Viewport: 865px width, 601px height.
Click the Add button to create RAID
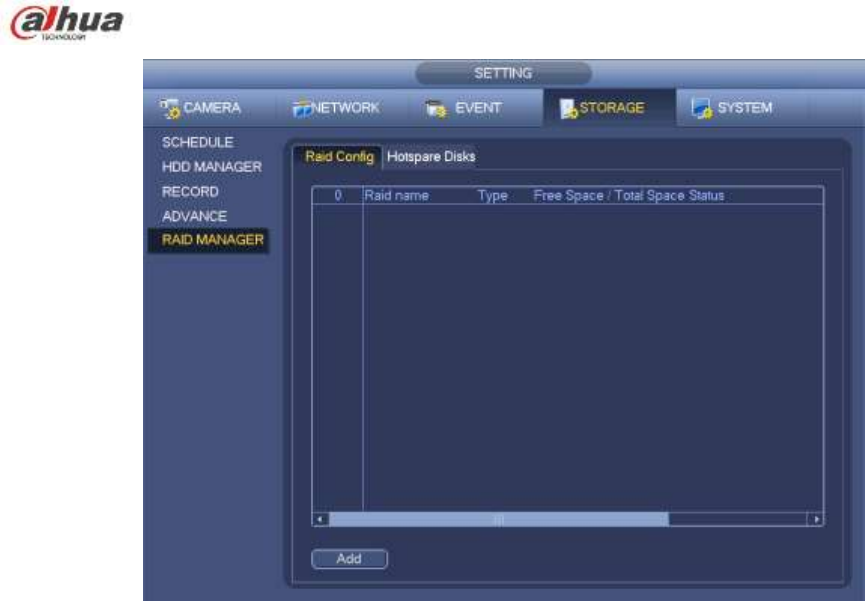click(x=349, y=559)
